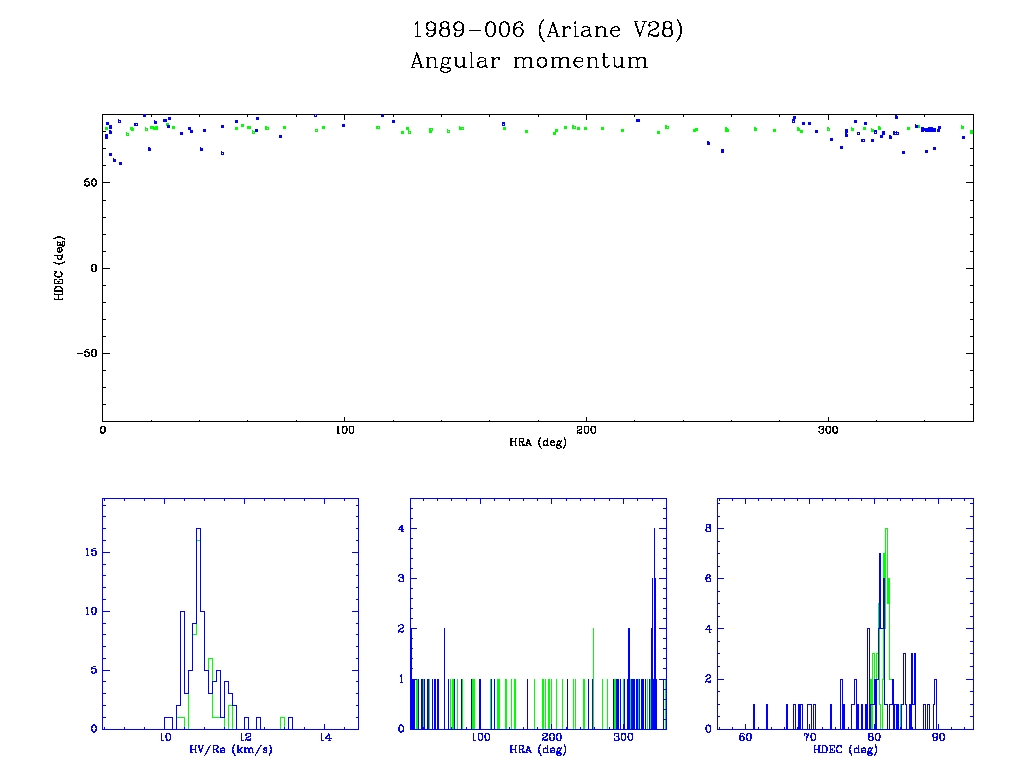Click the tallest blue spike in HRA histogram
1024x768 pixels.
click(655, 530)
